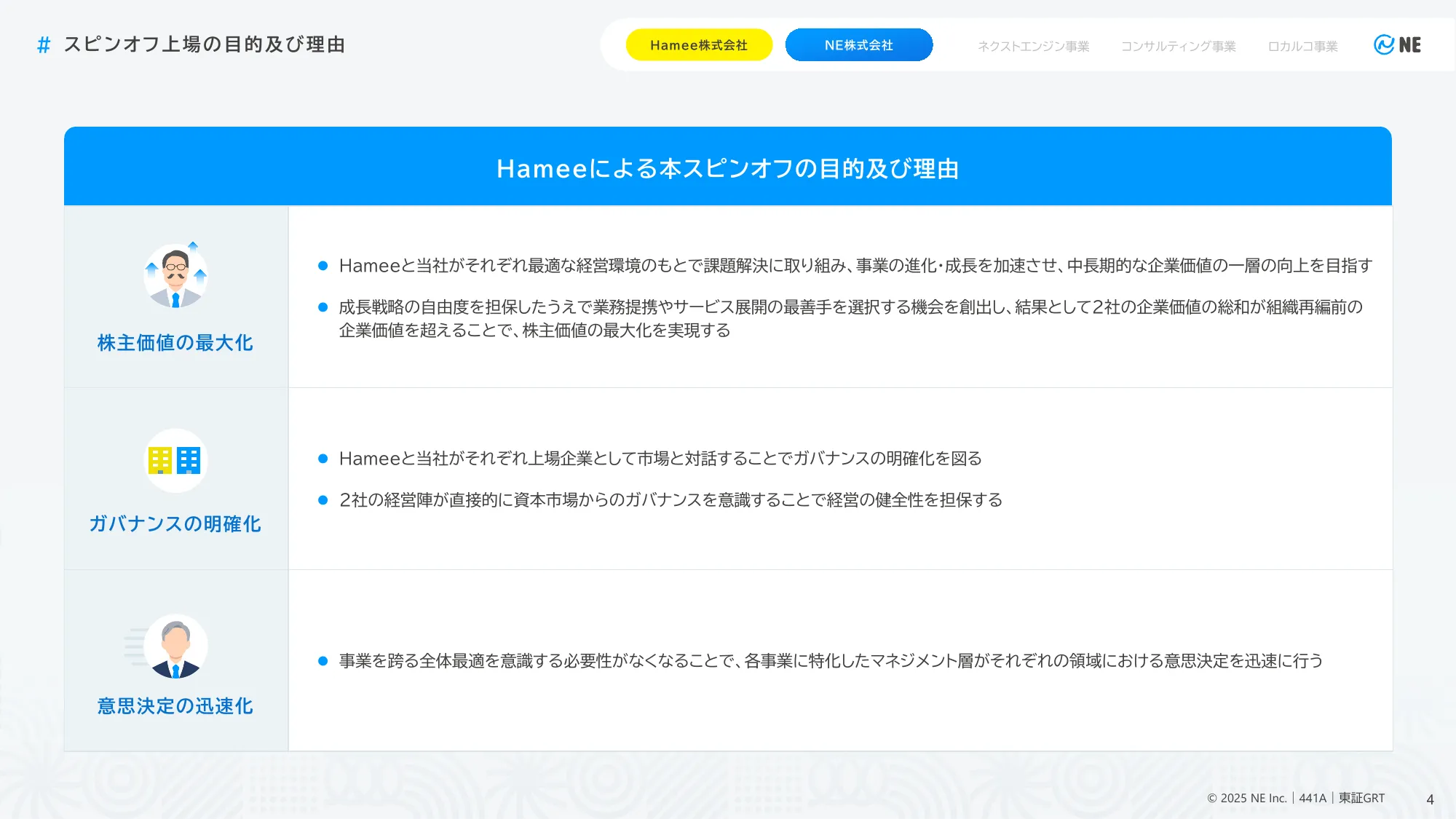Screen dimensions: 1456x819
Task: Click the person icon above 株主価値の最大化
Action: (x=175, y=274)
